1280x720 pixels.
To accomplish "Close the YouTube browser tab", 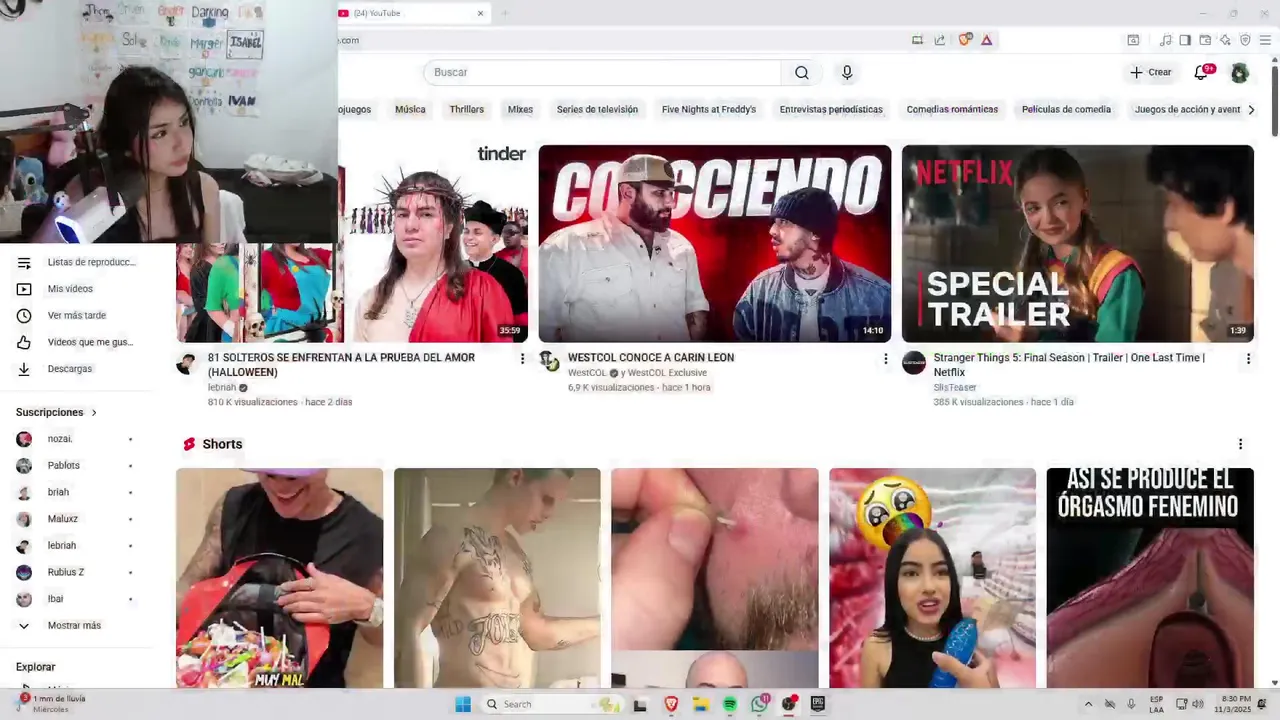I will tap(480, 13).
